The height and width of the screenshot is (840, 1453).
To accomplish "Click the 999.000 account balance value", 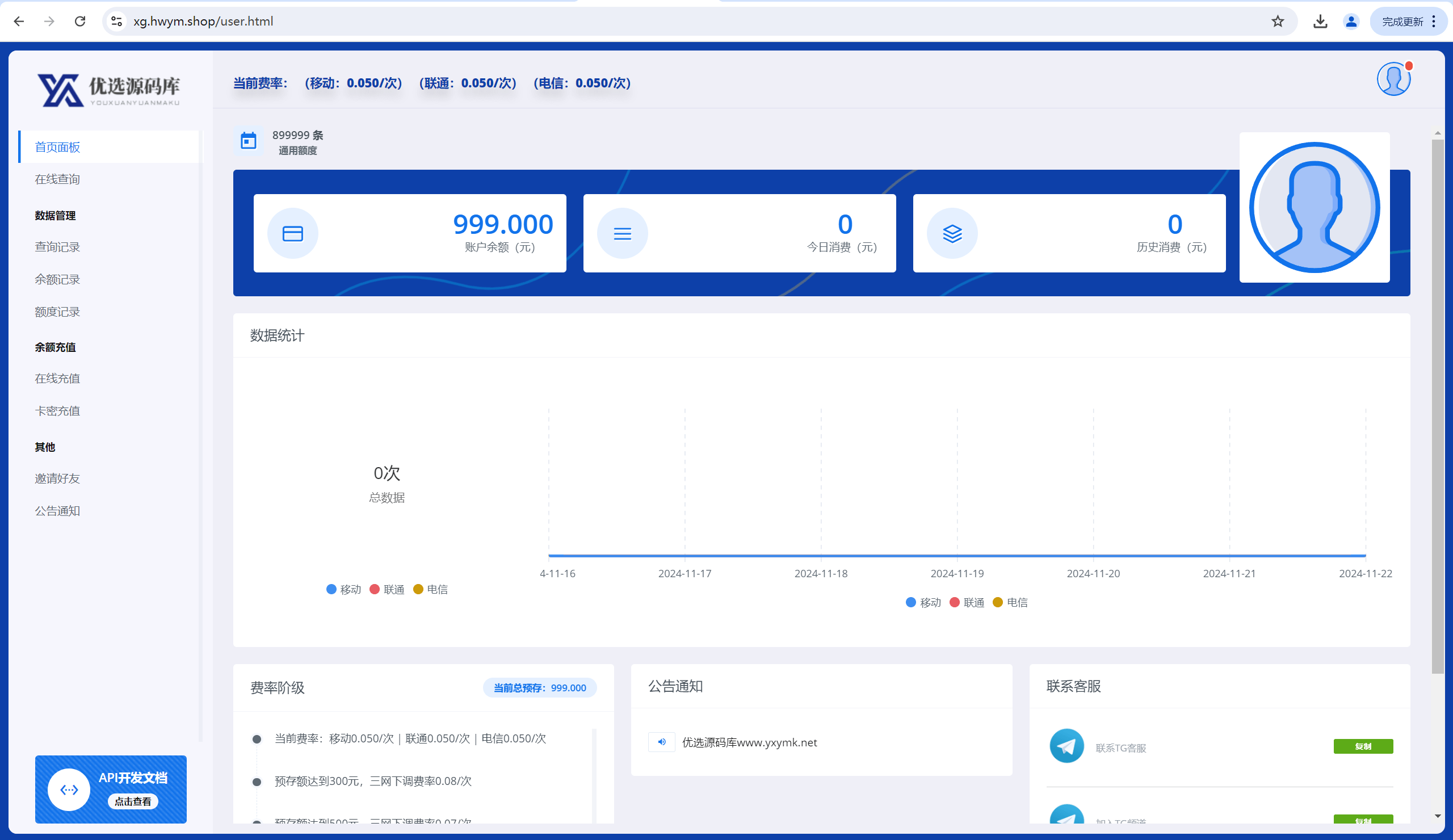I will [x=503, y=224].
